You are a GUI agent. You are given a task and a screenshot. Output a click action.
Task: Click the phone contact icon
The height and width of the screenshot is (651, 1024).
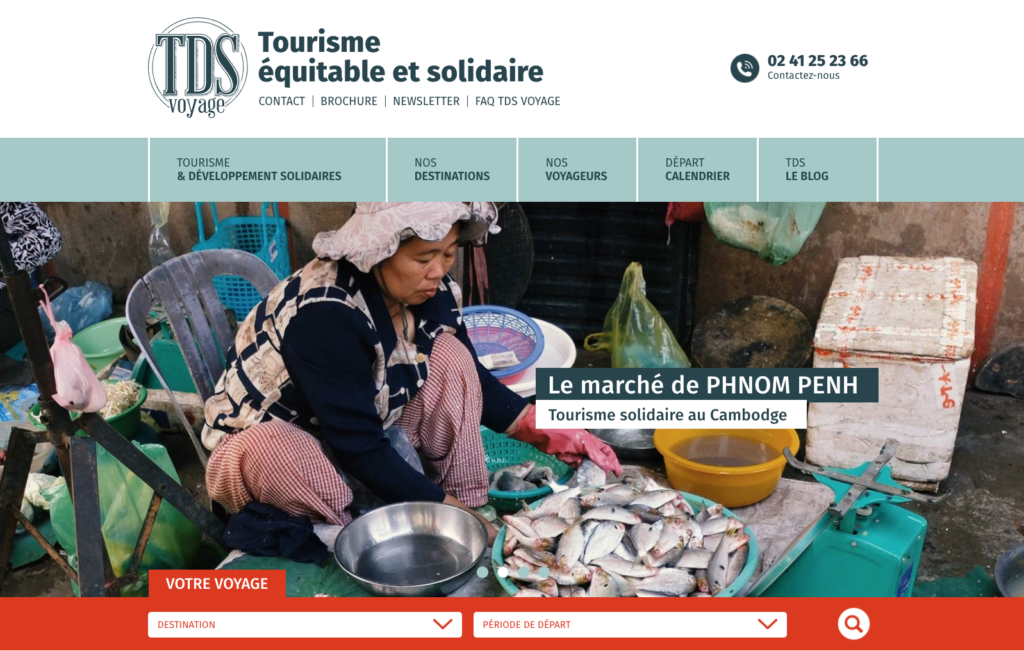tap(744, 68)
